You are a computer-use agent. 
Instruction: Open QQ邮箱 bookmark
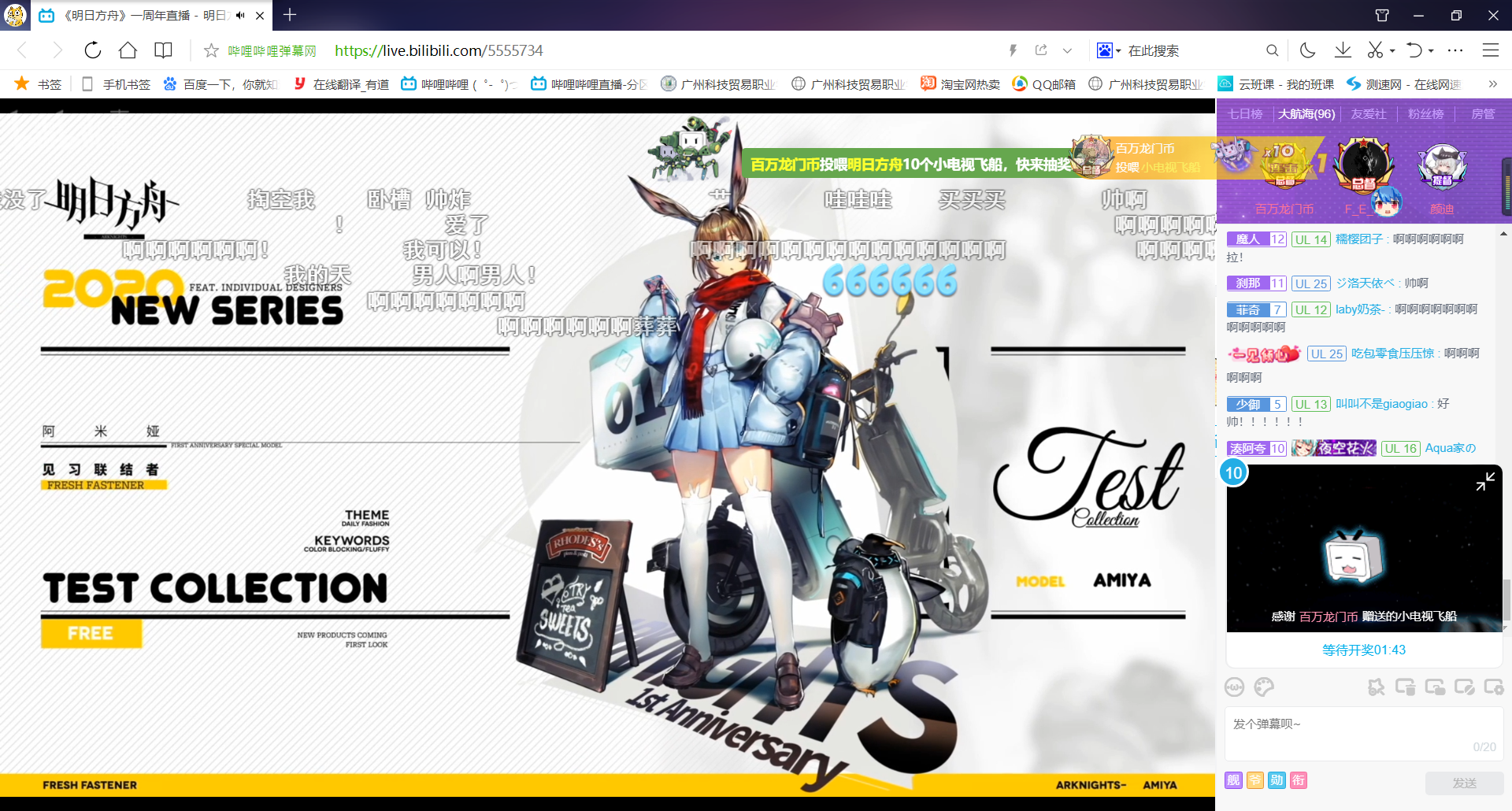click(1043, 83)
